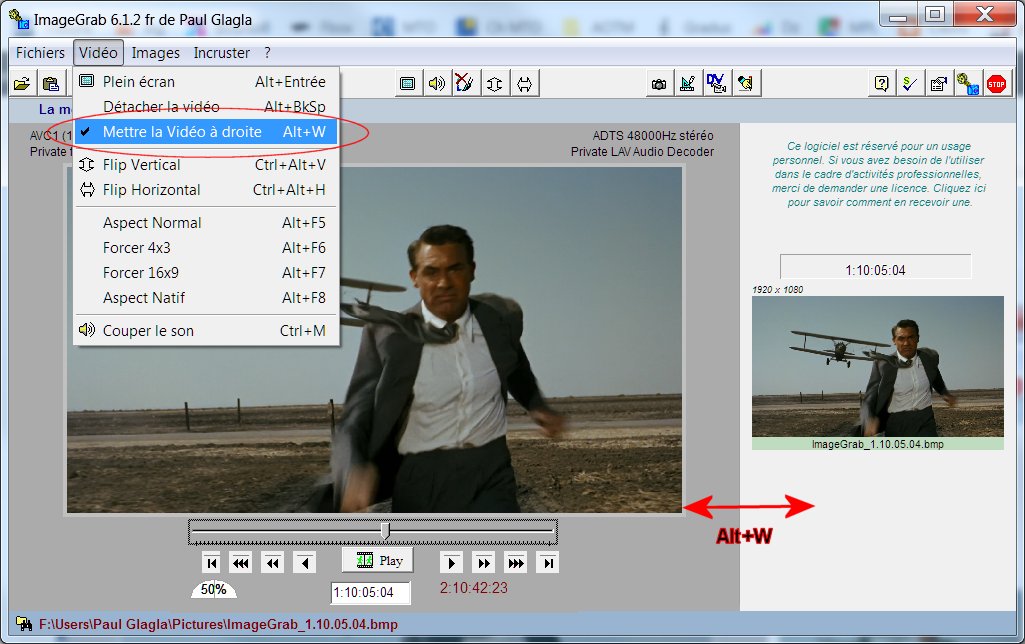Screen dimensions: 1025x644
Task: Click the full screen toolbar icon
Action: point(407,85)
